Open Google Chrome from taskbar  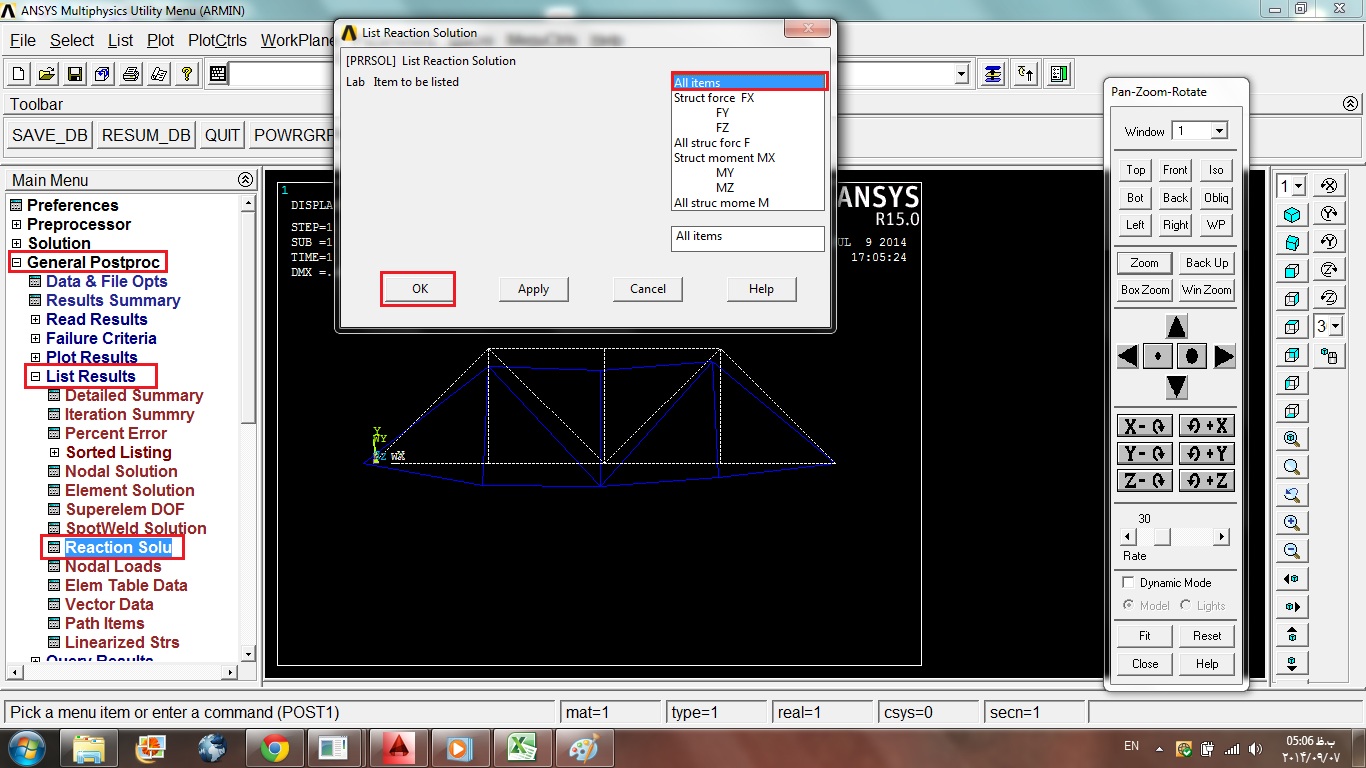[275, 748]
